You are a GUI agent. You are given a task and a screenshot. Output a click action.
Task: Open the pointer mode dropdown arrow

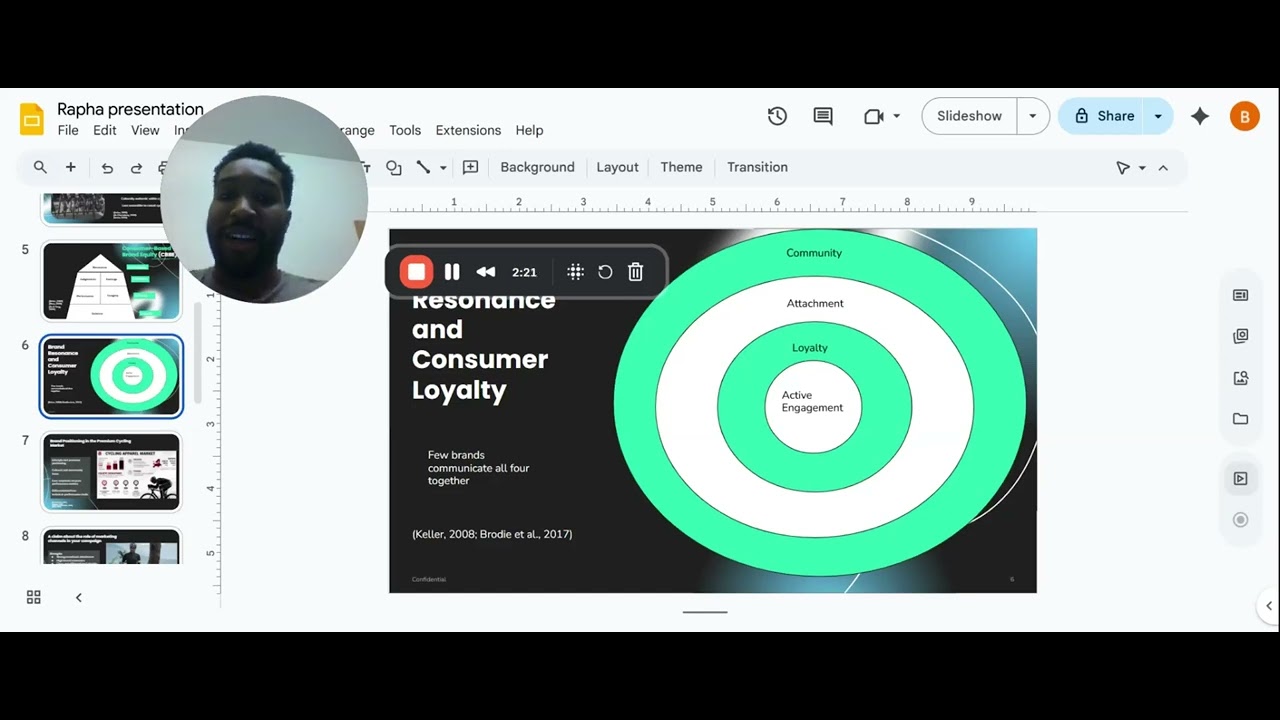tap(1142, 168)
